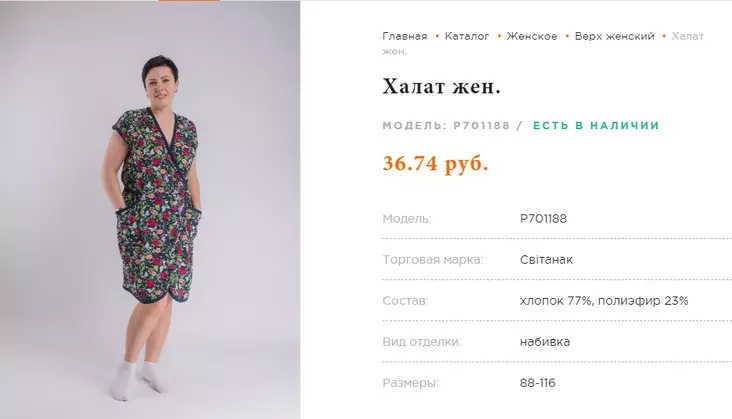Click the МОДЕЛЬ: P701188 header text

446,126
